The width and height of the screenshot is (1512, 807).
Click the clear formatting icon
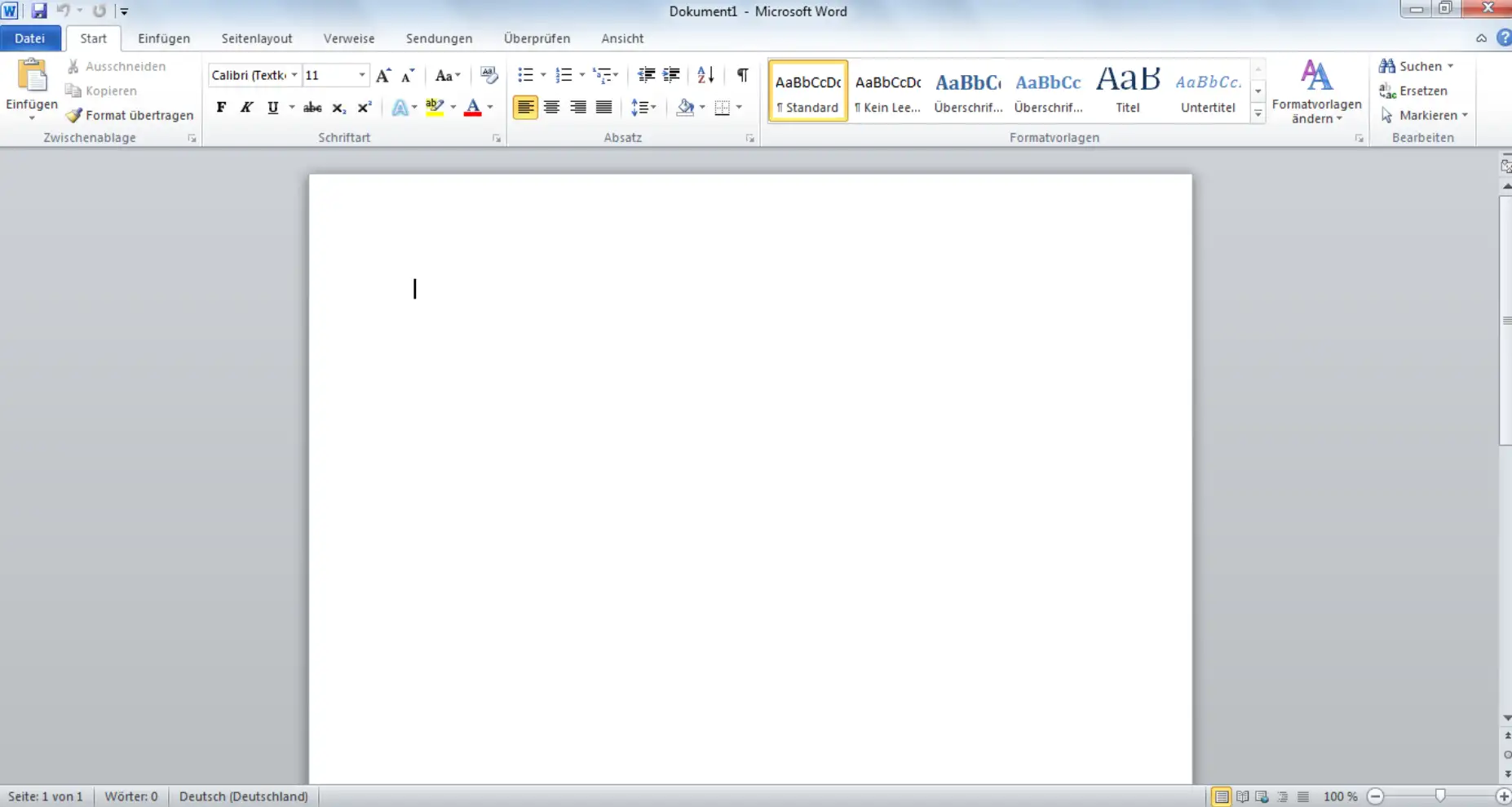(x=489, y=75)
